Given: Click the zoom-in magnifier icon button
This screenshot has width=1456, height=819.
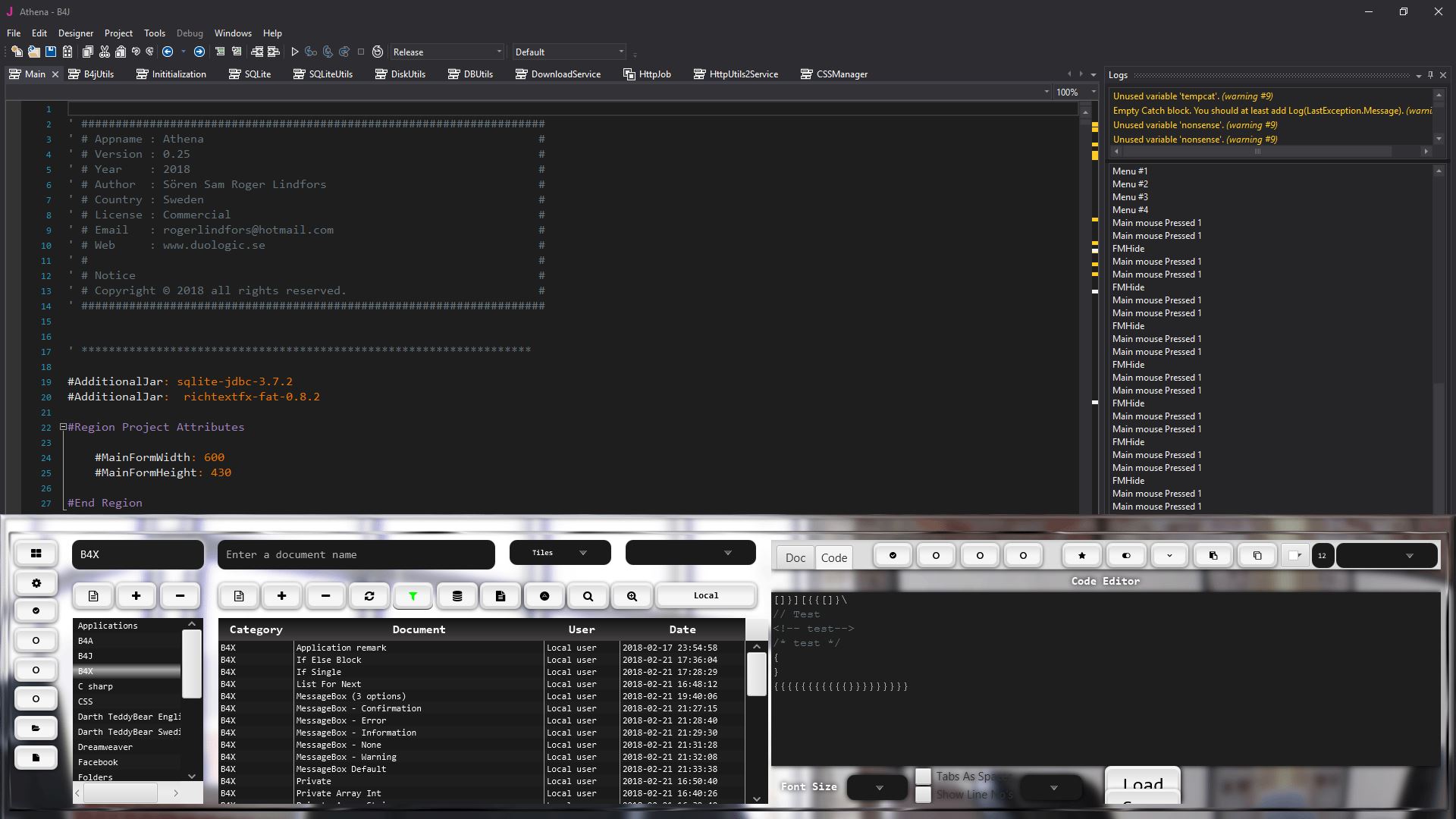Looking at the screenshot, I should click(632, 596).
